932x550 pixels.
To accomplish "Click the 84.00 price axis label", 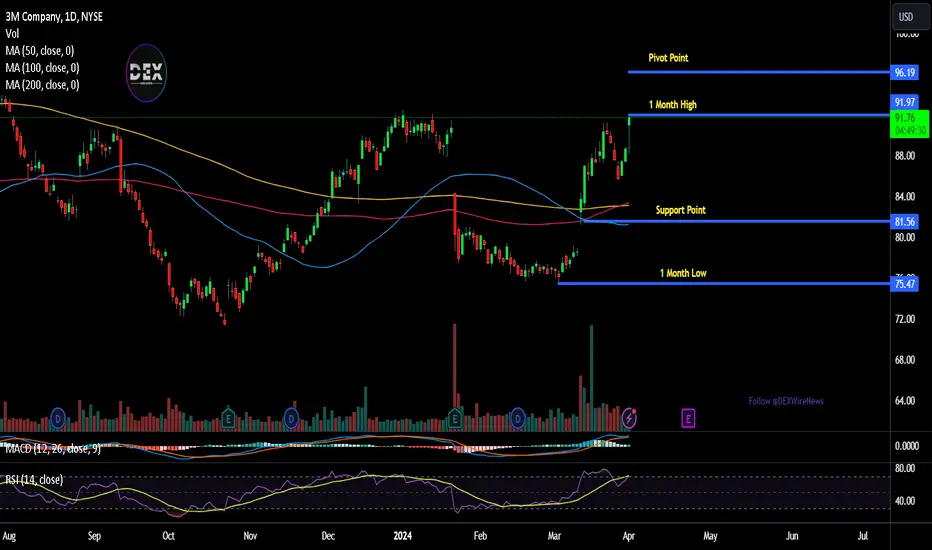I will tap(905, 196).
